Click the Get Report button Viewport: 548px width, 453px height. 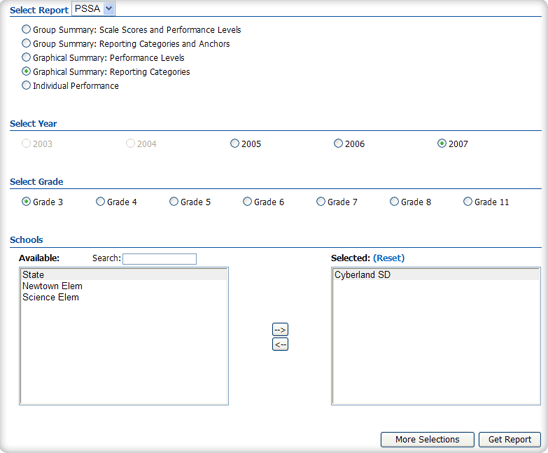click(510, 439)
